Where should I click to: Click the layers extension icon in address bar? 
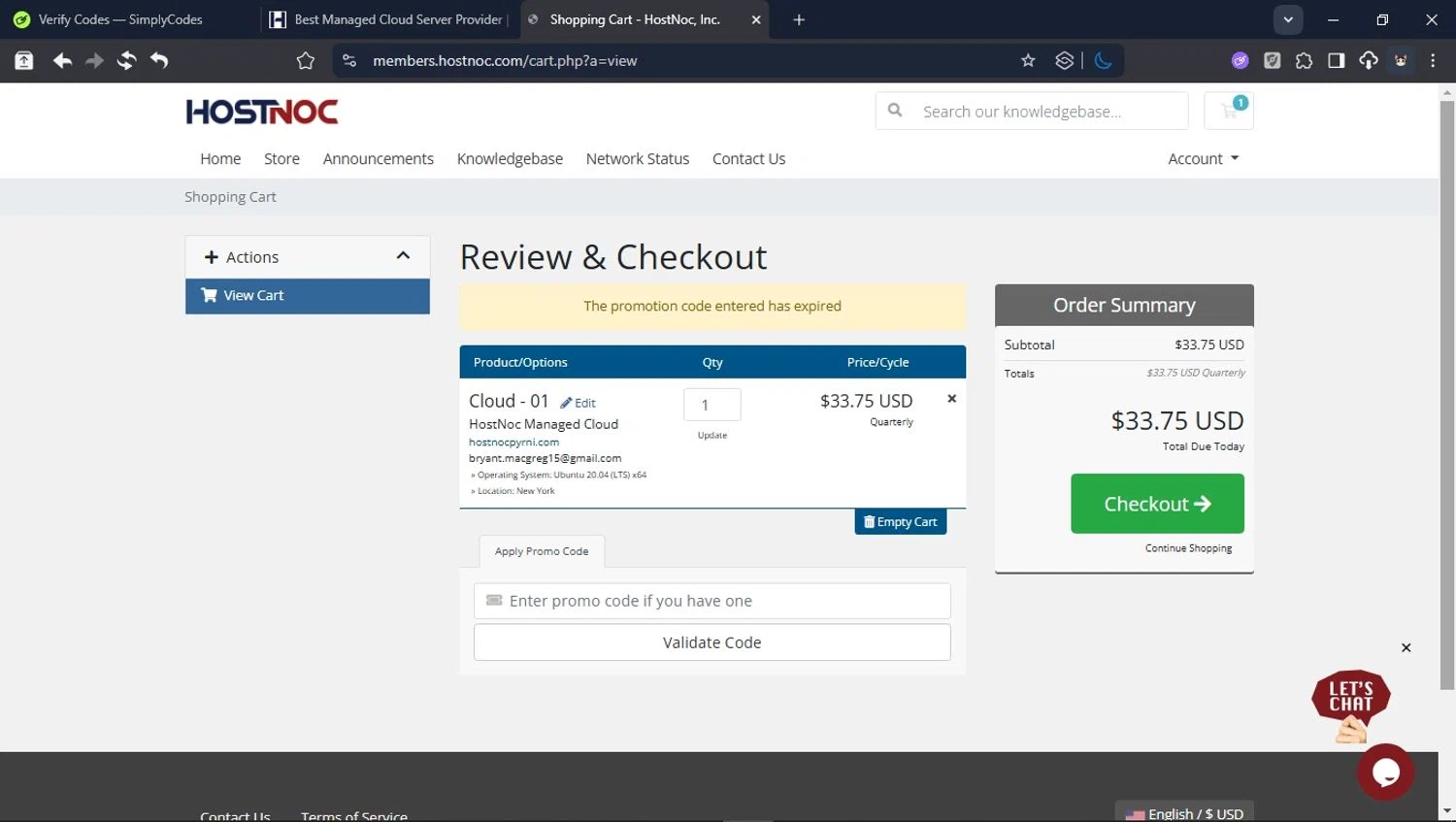1064,60
